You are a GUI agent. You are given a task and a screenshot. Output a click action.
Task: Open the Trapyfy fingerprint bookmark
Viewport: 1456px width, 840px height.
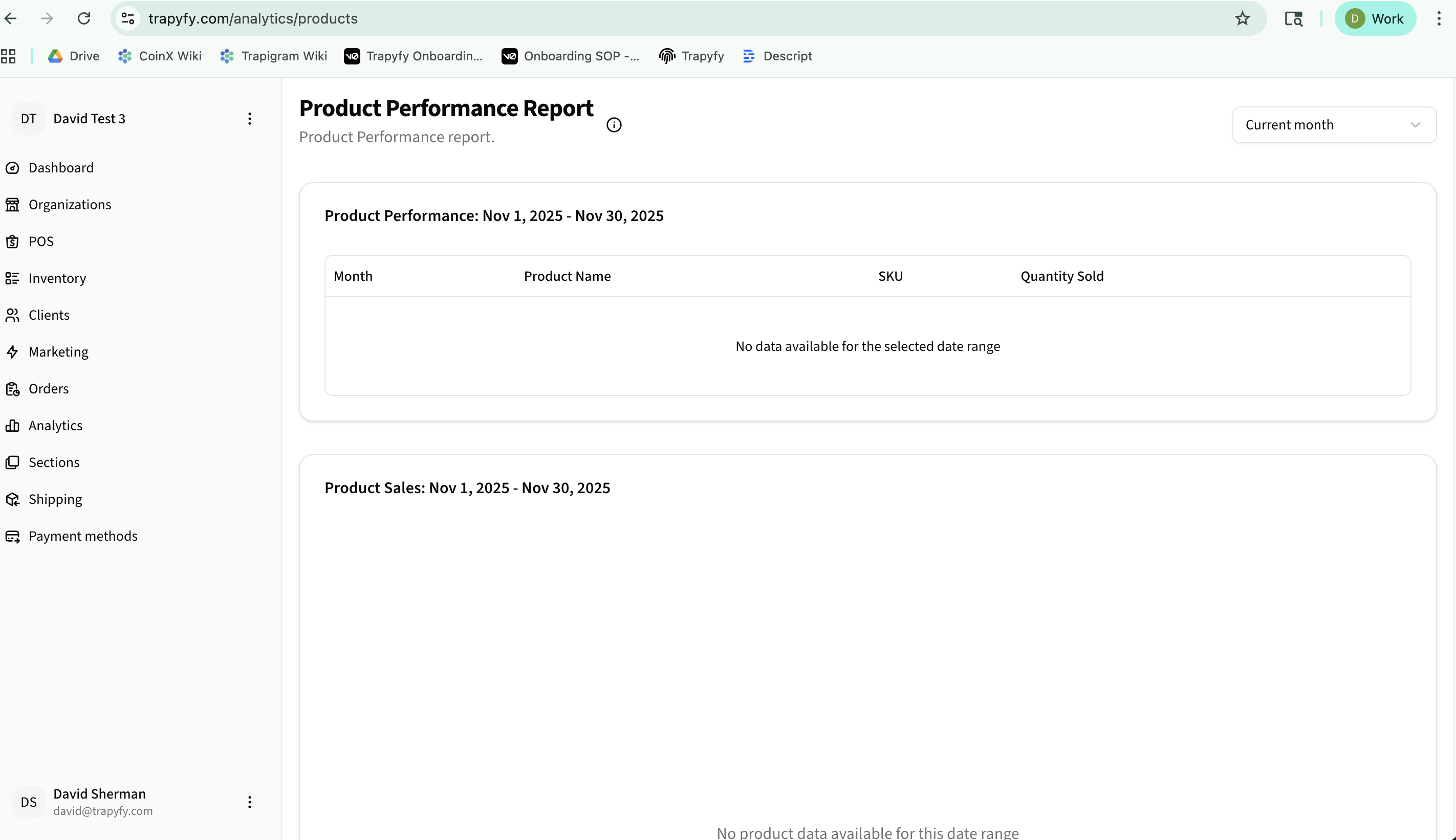click(691, 56)
